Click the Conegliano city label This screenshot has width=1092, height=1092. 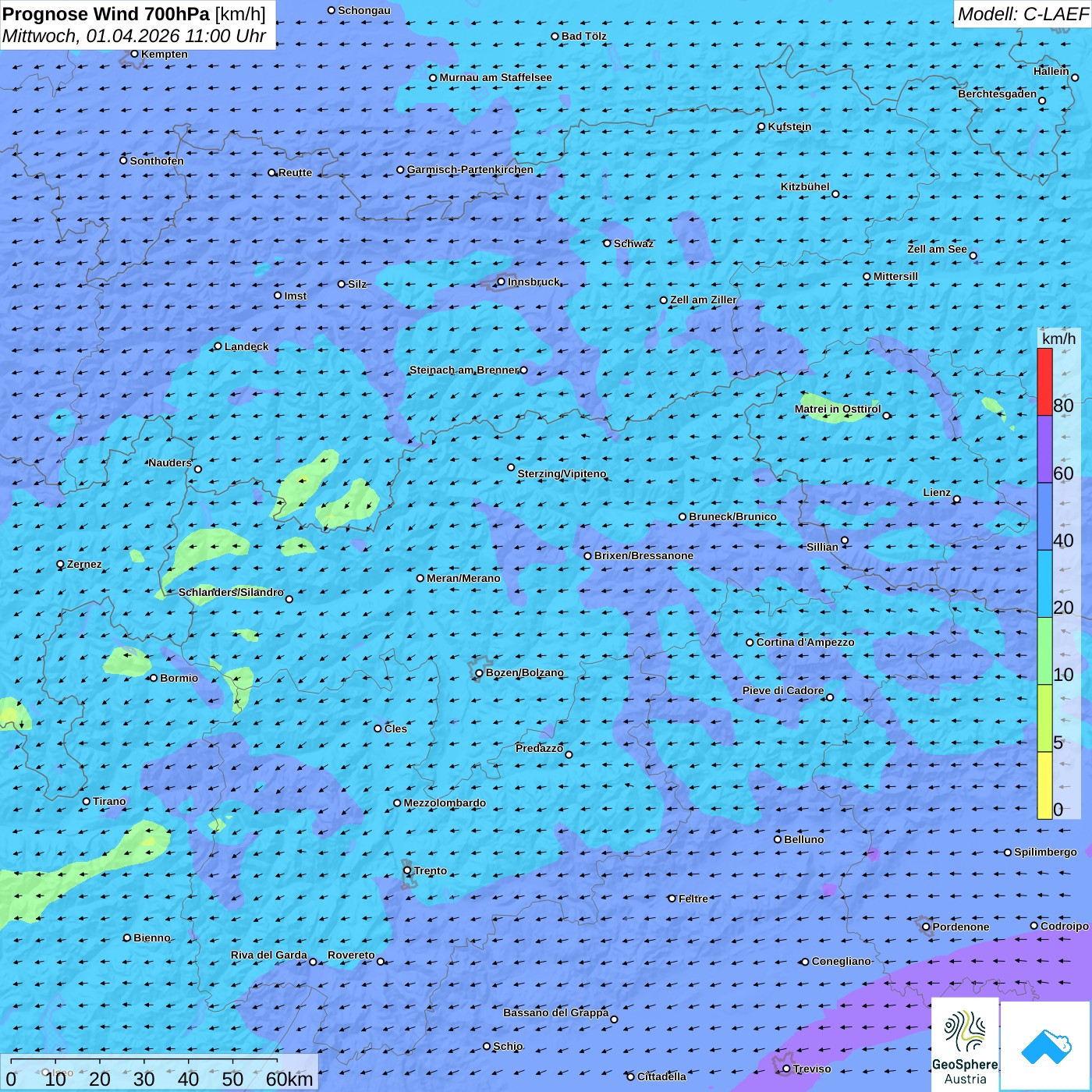click(841, 961)
